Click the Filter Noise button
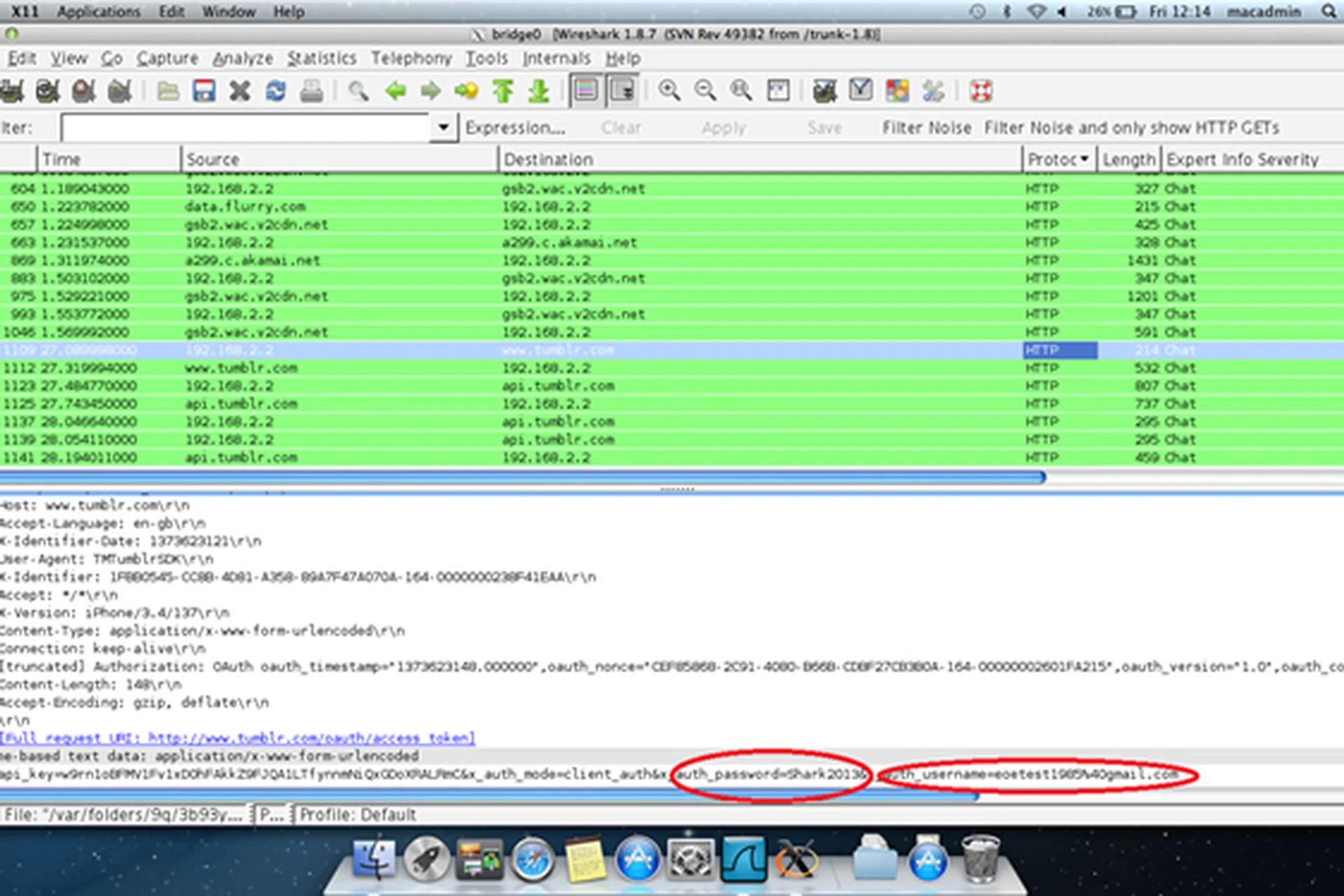1344x896 pixels. point(926,127)
